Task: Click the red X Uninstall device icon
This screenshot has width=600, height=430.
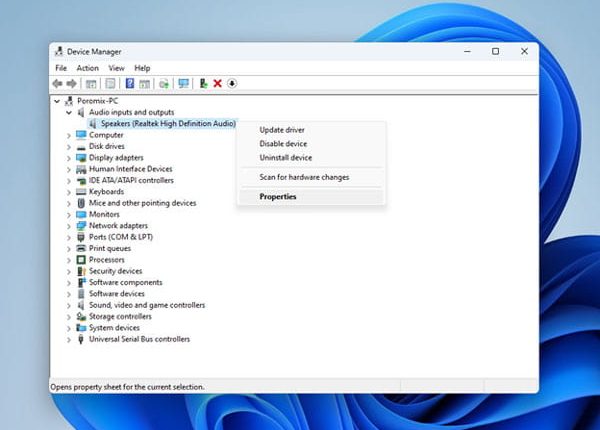Action: pos(217,83)
